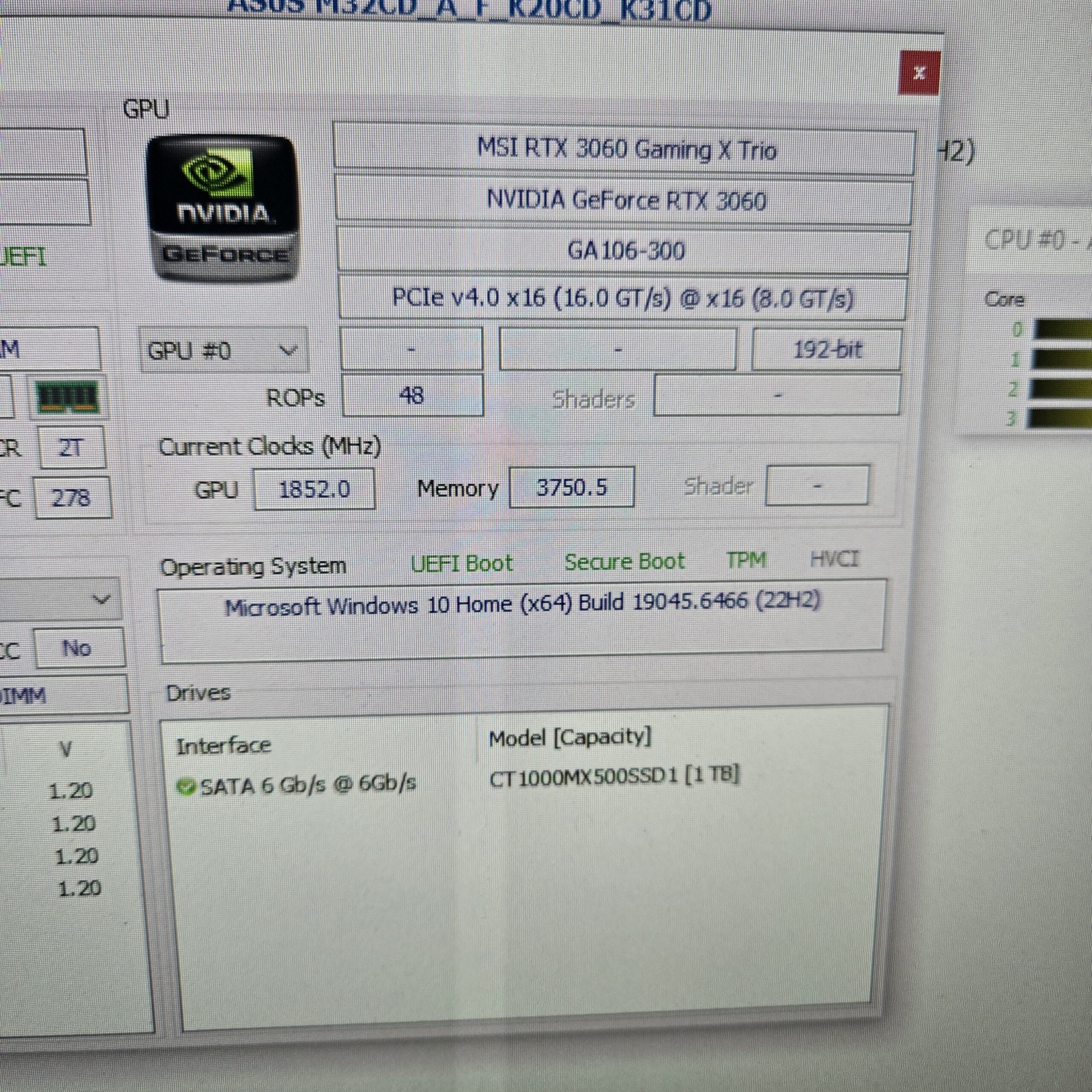This screenshot has width=1092, height=1092.
Task: Click the TPM indicator
Action: pos(746,560)
